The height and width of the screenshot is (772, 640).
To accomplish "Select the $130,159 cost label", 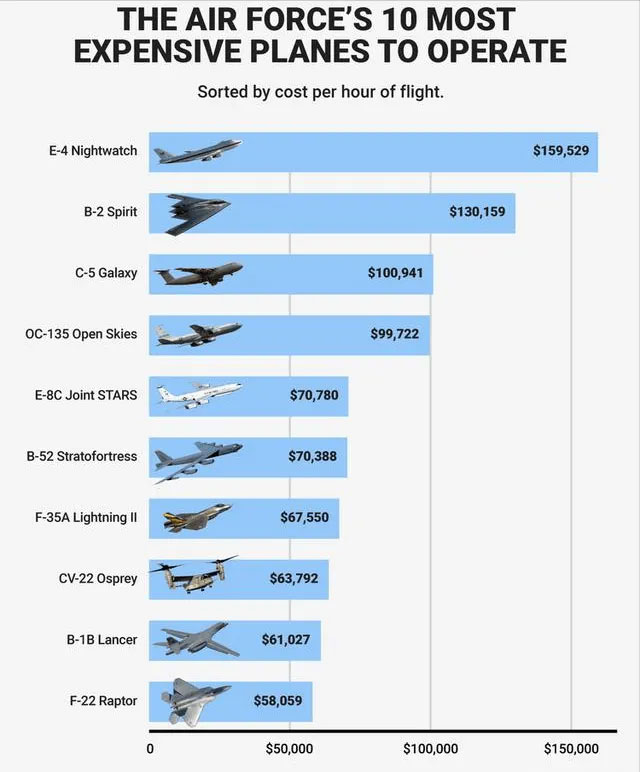I will pyautogui.click(x=477, y=212).
